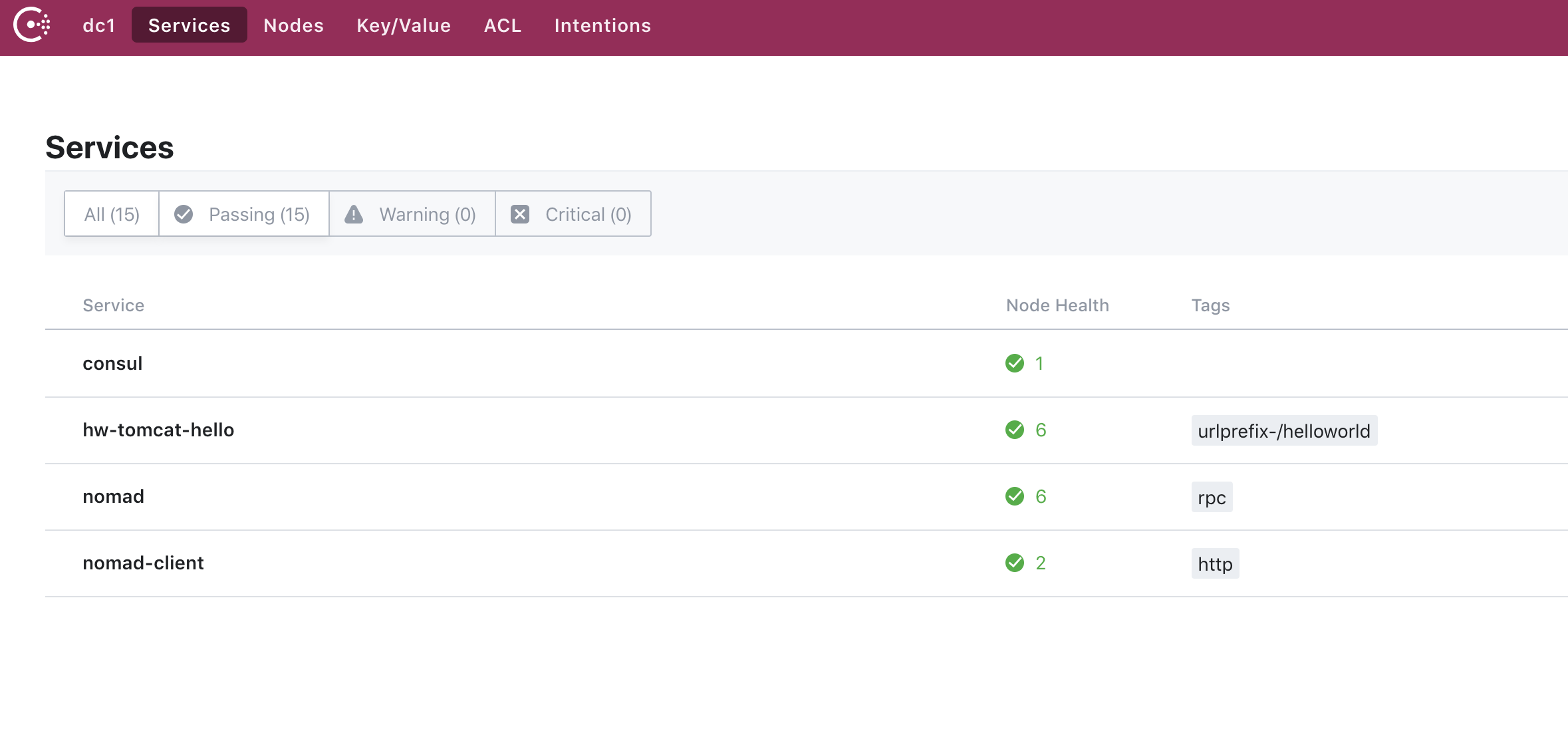Open the Key/Value tab

click(404, 25)
